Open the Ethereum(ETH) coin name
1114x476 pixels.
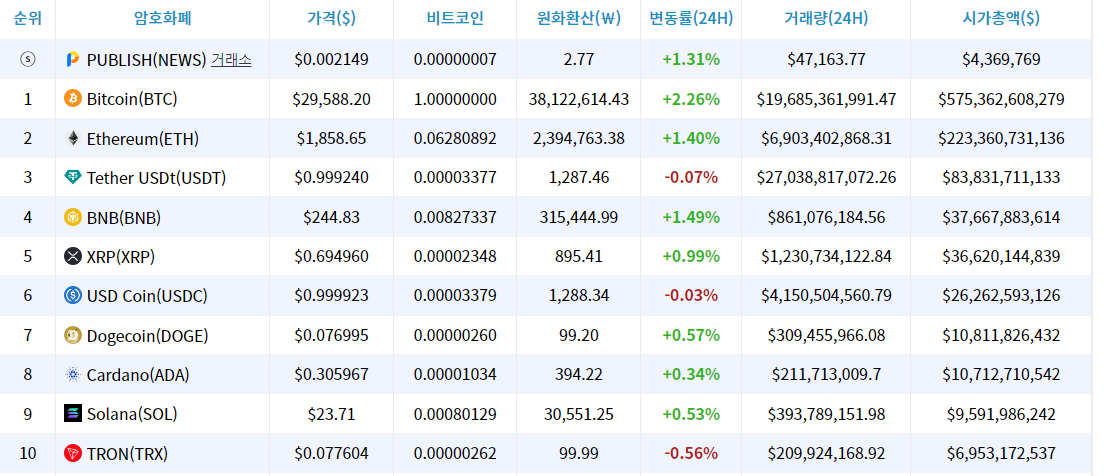click(143, 139)
